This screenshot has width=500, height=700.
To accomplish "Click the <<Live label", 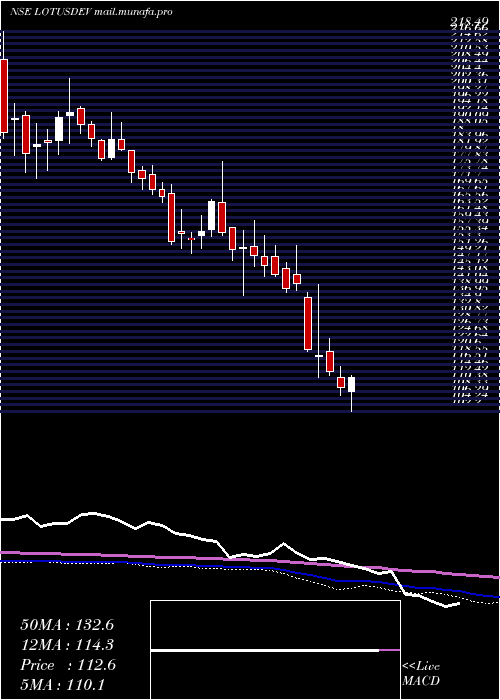I will (x=421, y=667).
